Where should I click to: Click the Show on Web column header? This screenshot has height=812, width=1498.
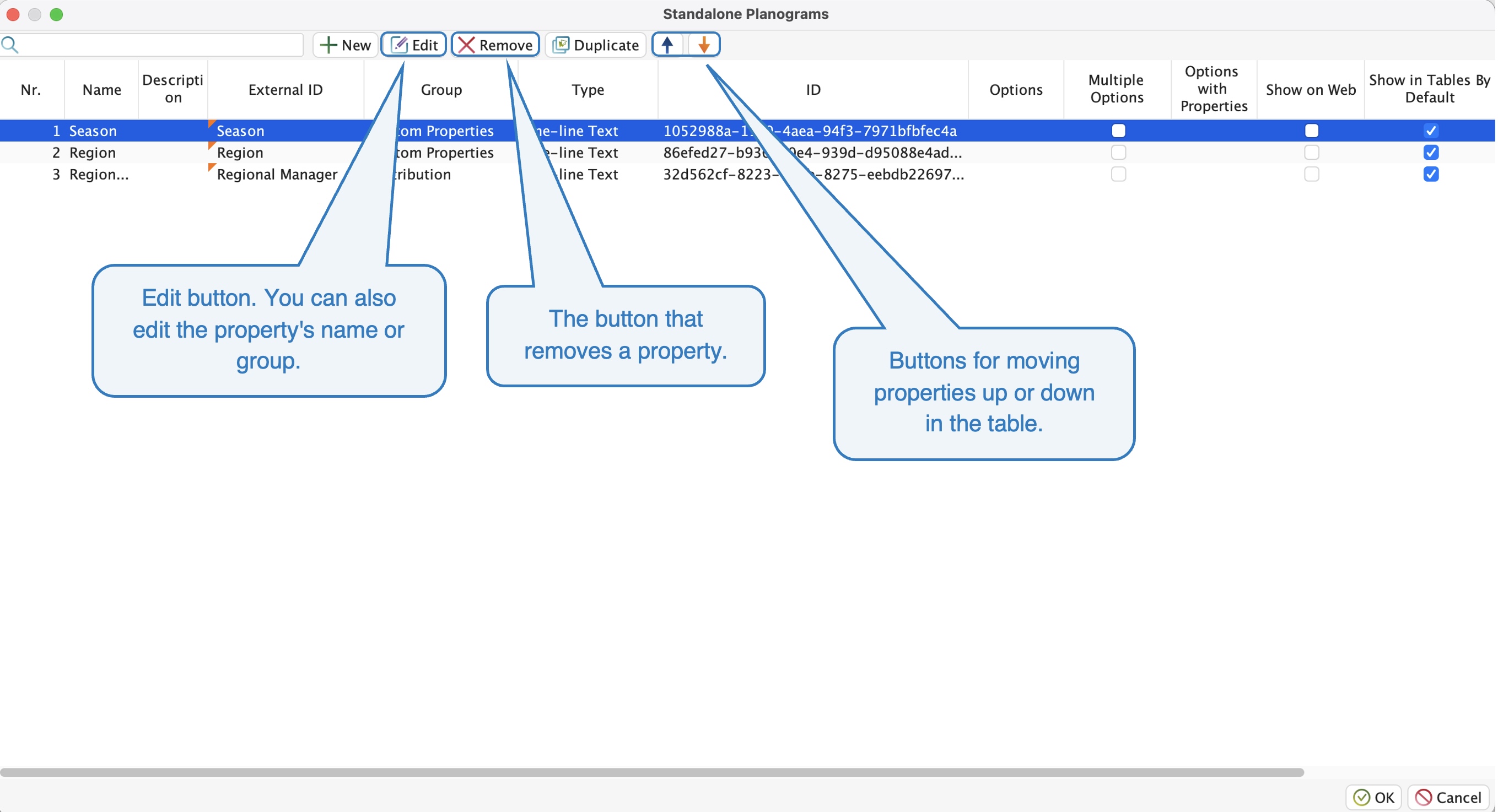pos(1311,89)
